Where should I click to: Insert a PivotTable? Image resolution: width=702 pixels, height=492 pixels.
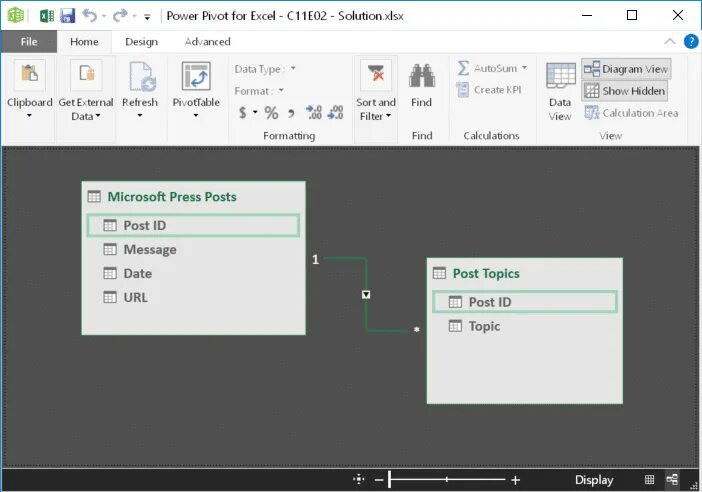point(196,90)
